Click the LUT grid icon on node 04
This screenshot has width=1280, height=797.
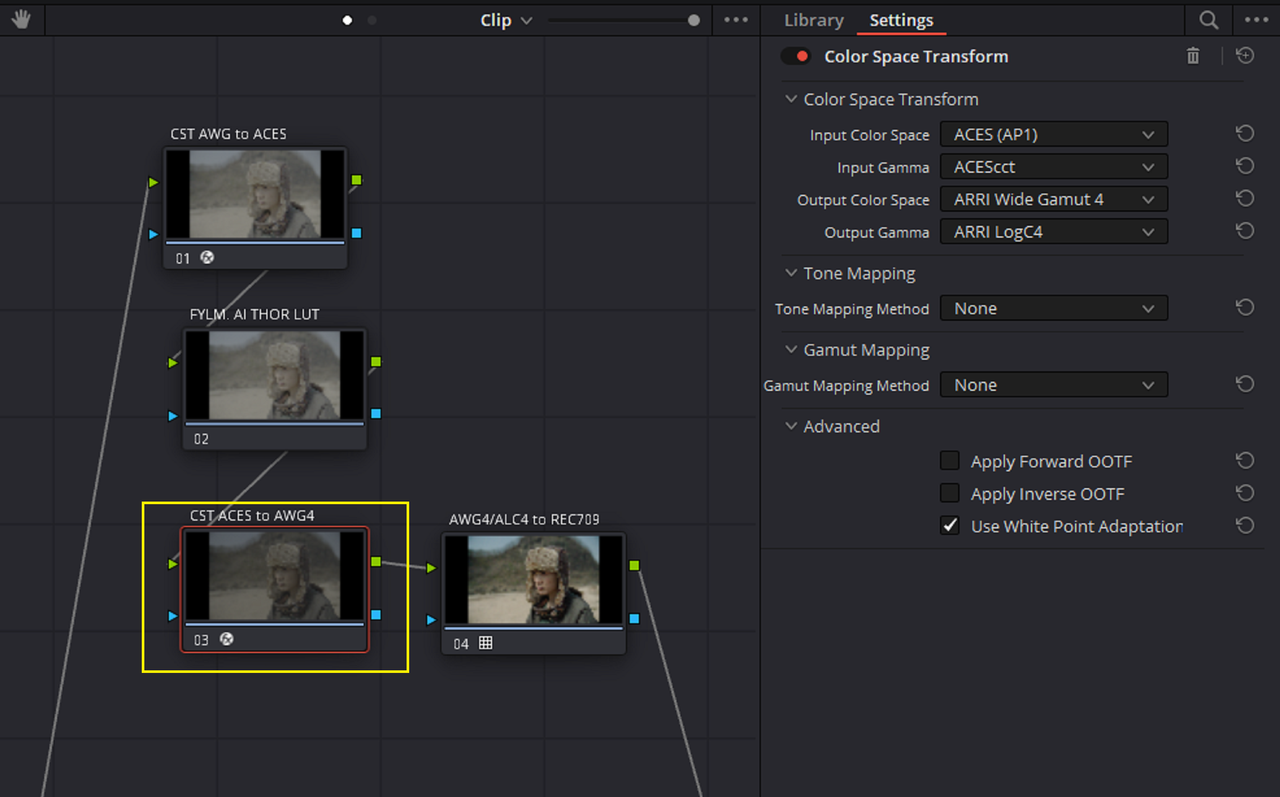click(486, 643)
